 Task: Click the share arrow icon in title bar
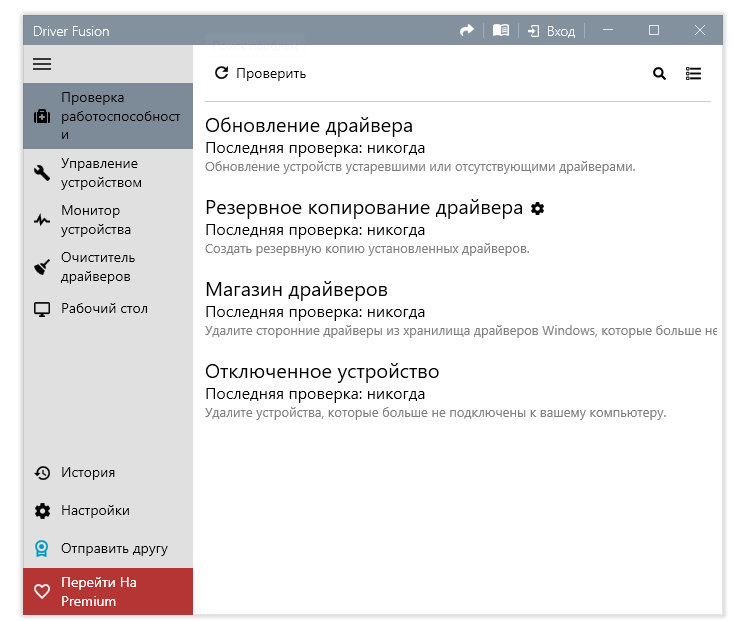click(466, 31)
